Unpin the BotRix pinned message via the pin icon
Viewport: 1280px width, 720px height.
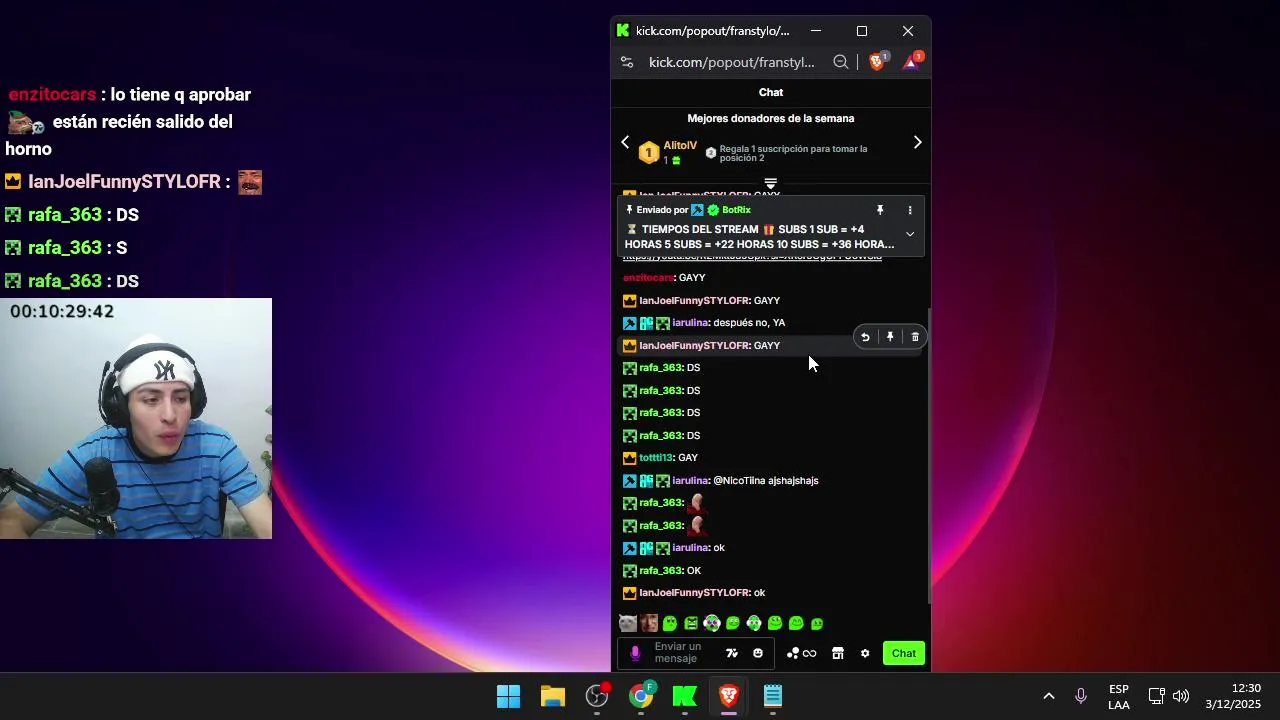tap(880, 210)
